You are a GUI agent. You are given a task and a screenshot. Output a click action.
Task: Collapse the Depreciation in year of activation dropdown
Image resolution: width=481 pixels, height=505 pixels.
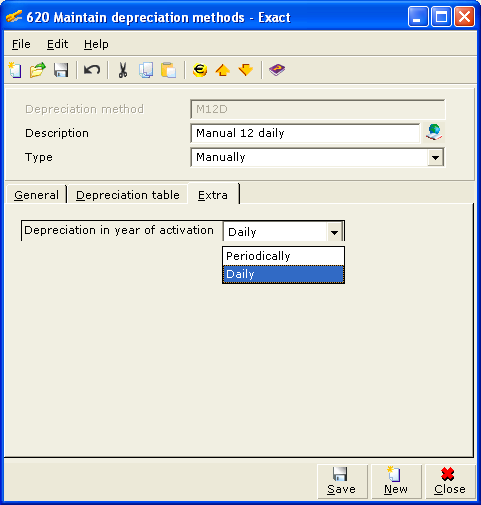pos(334,232)
